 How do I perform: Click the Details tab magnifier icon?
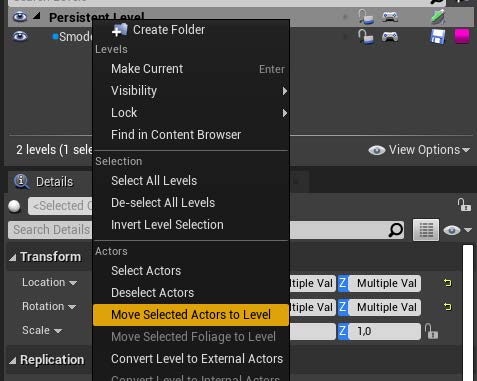22,182
